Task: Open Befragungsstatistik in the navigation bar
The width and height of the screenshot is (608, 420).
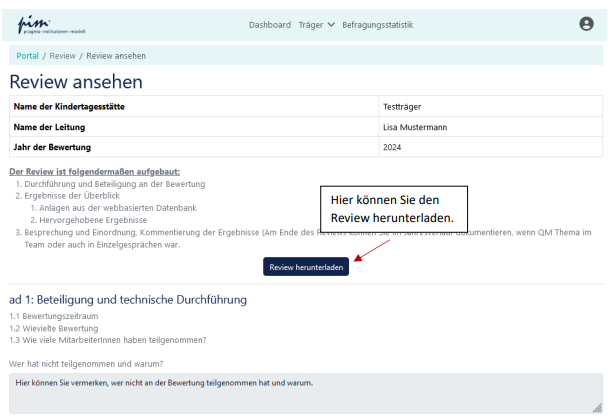Action: point(377,25)
